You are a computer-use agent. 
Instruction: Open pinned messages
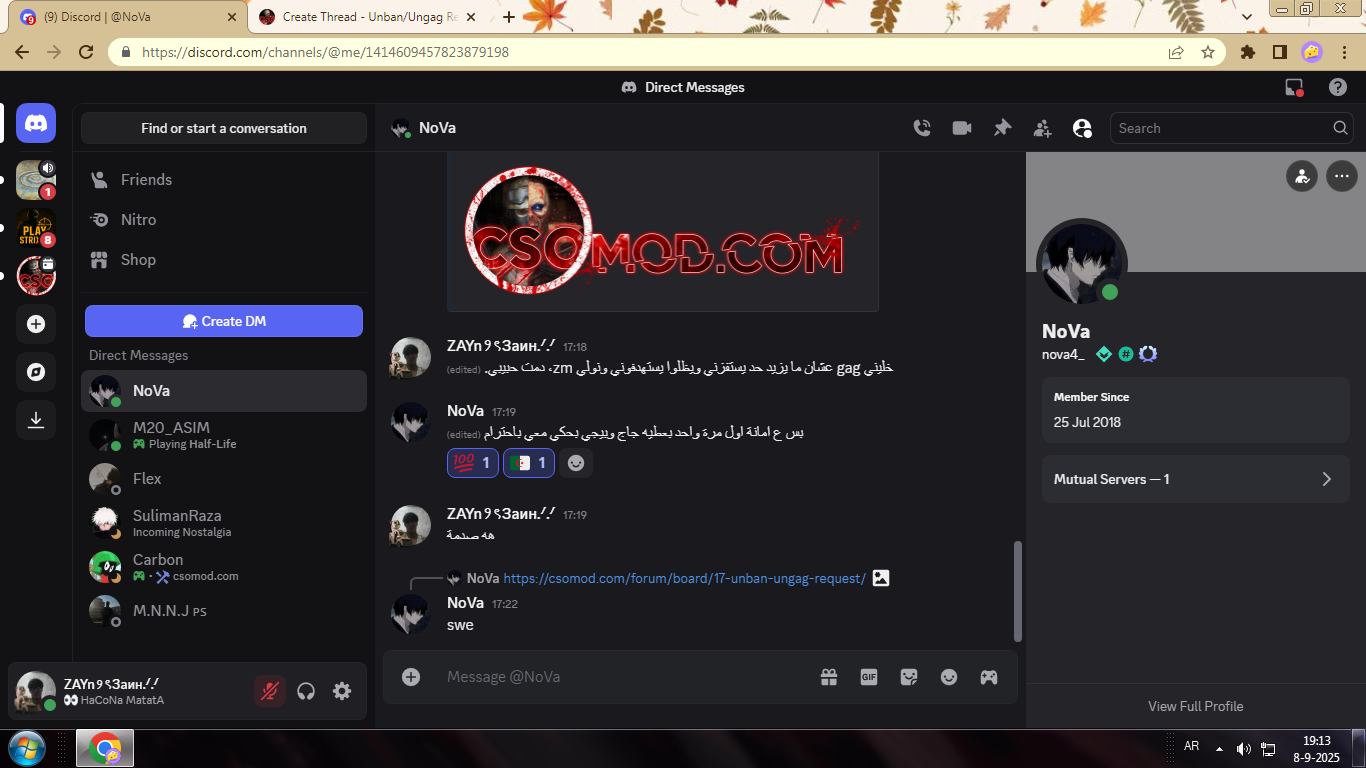point(1002,128)
